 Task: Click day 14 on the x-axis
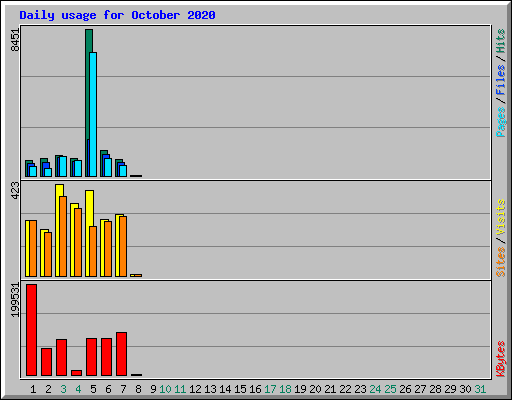(x=225, y=389)
